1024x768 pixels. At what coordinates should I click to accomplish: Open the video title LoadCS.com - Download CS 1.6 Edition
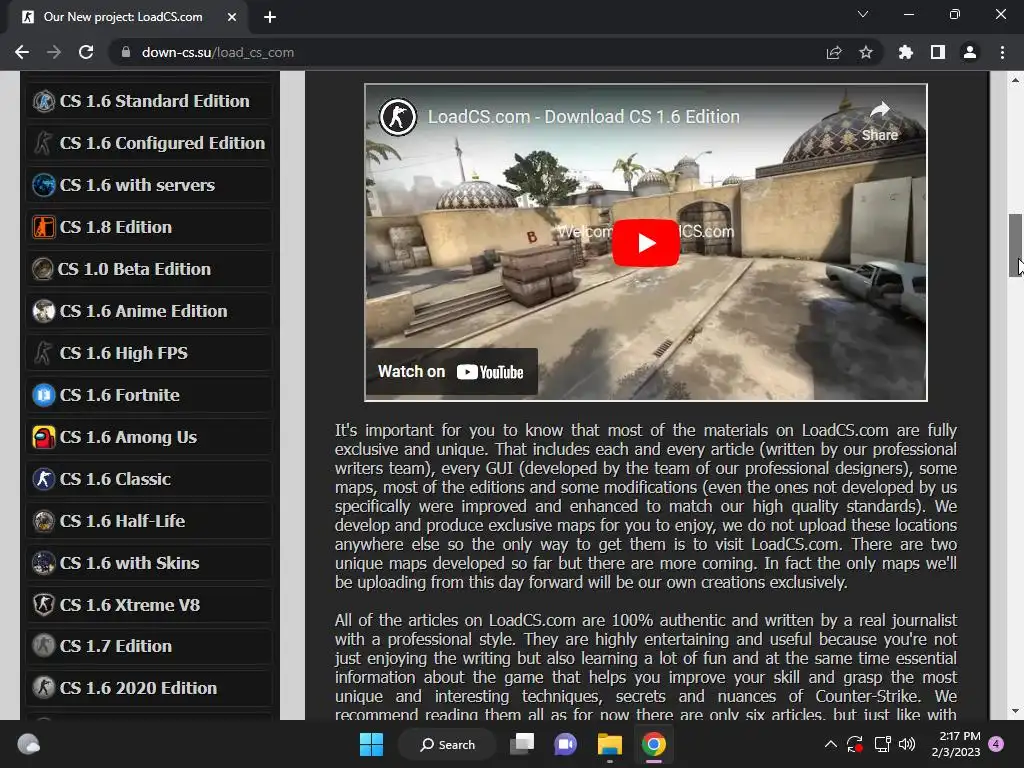click(x=584, y=117)
